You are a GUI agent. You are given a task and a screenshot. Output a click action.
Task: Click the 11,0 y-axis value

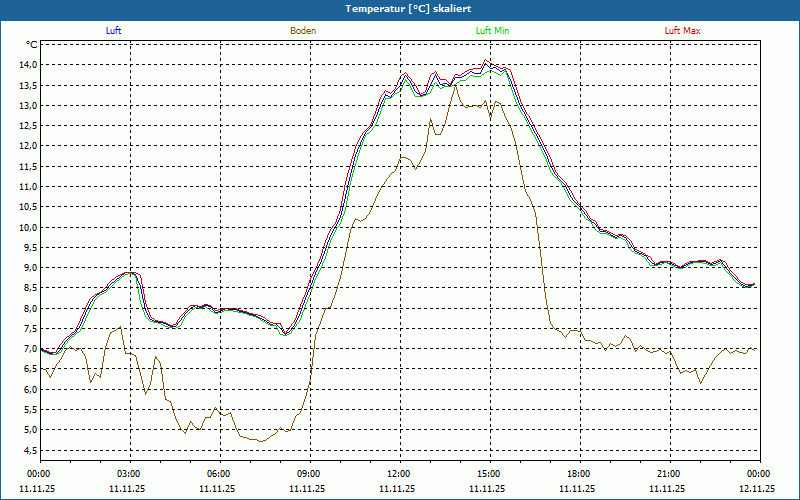[x=29, y=187]
